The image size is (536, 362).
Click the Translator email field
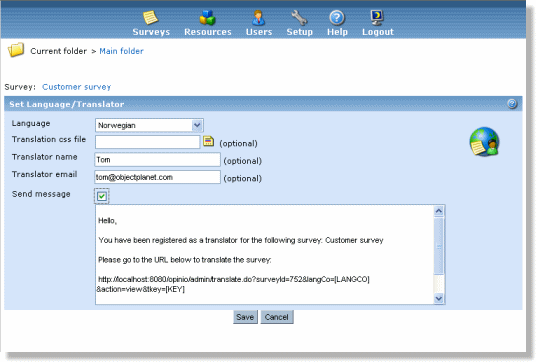click(157, 177)
